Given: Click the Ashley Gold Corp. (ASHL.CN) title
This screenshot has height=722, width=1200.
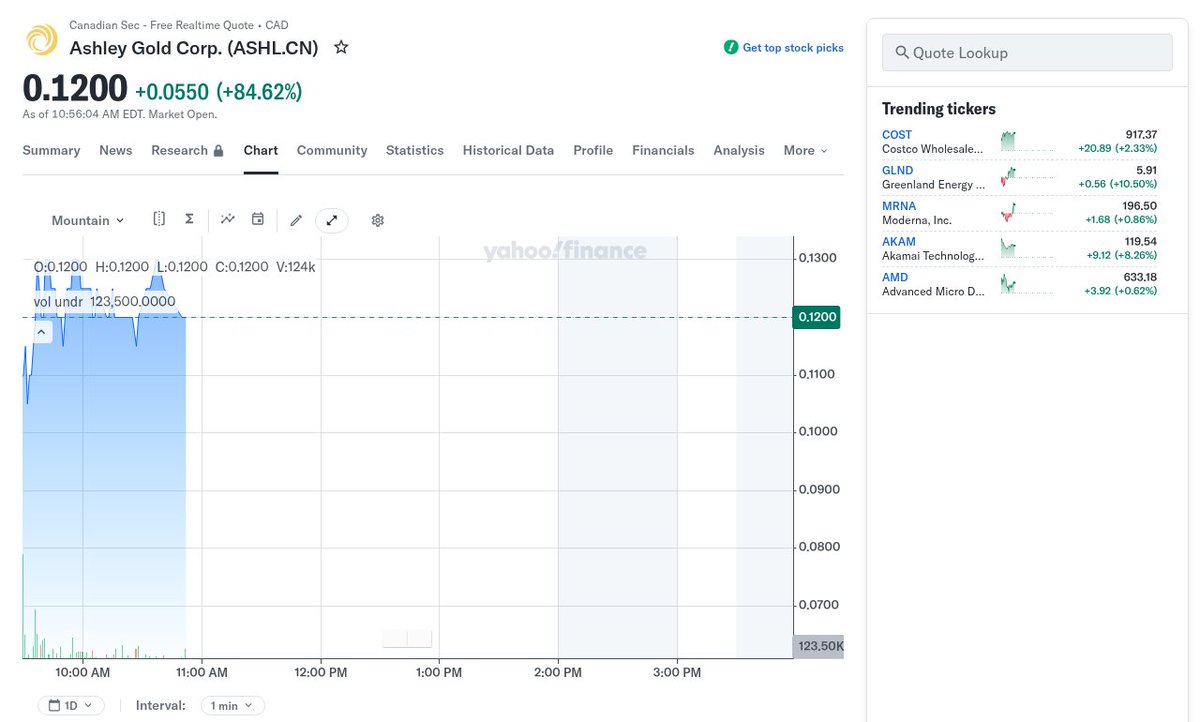Looking at the screenshot, I should 194,47.
